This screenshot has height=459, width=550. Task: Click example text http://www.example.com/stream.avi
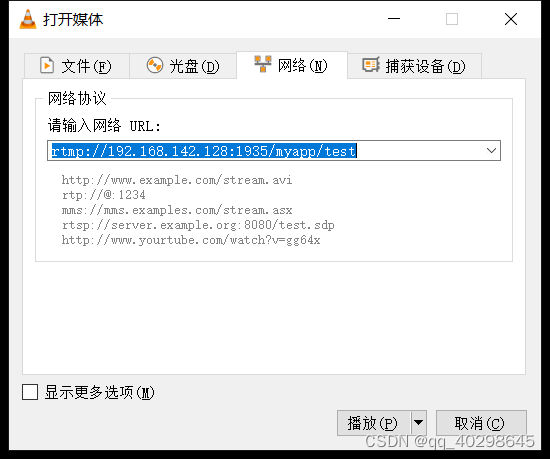click(x=177, y=180)
